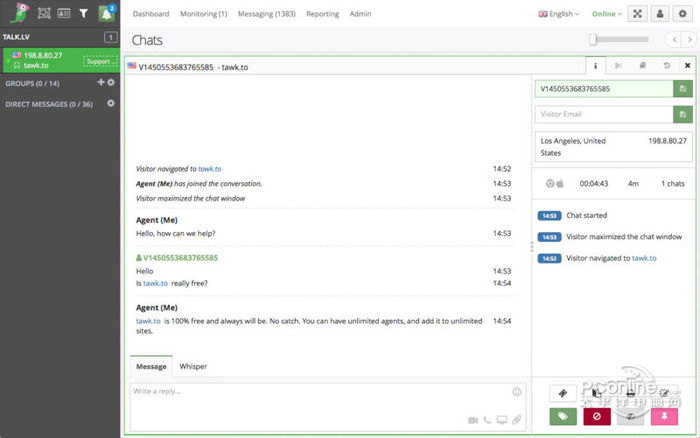Screen dimensions: 700x438
Task: Attach a file with paperclip icon
Action: 517,420
